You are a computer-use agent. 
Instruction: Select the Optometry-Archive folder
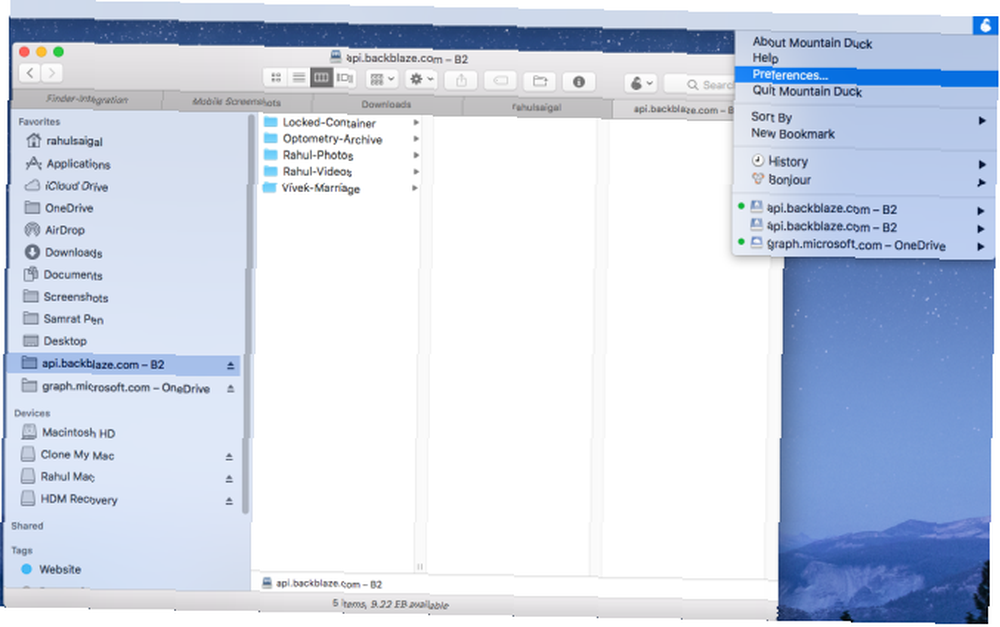[323, 138]
